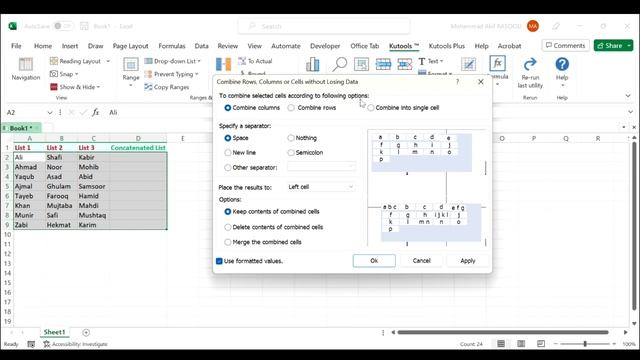The image size is (640, 360).
Task: Click the Search box
Action: click(x=324, y=26)
